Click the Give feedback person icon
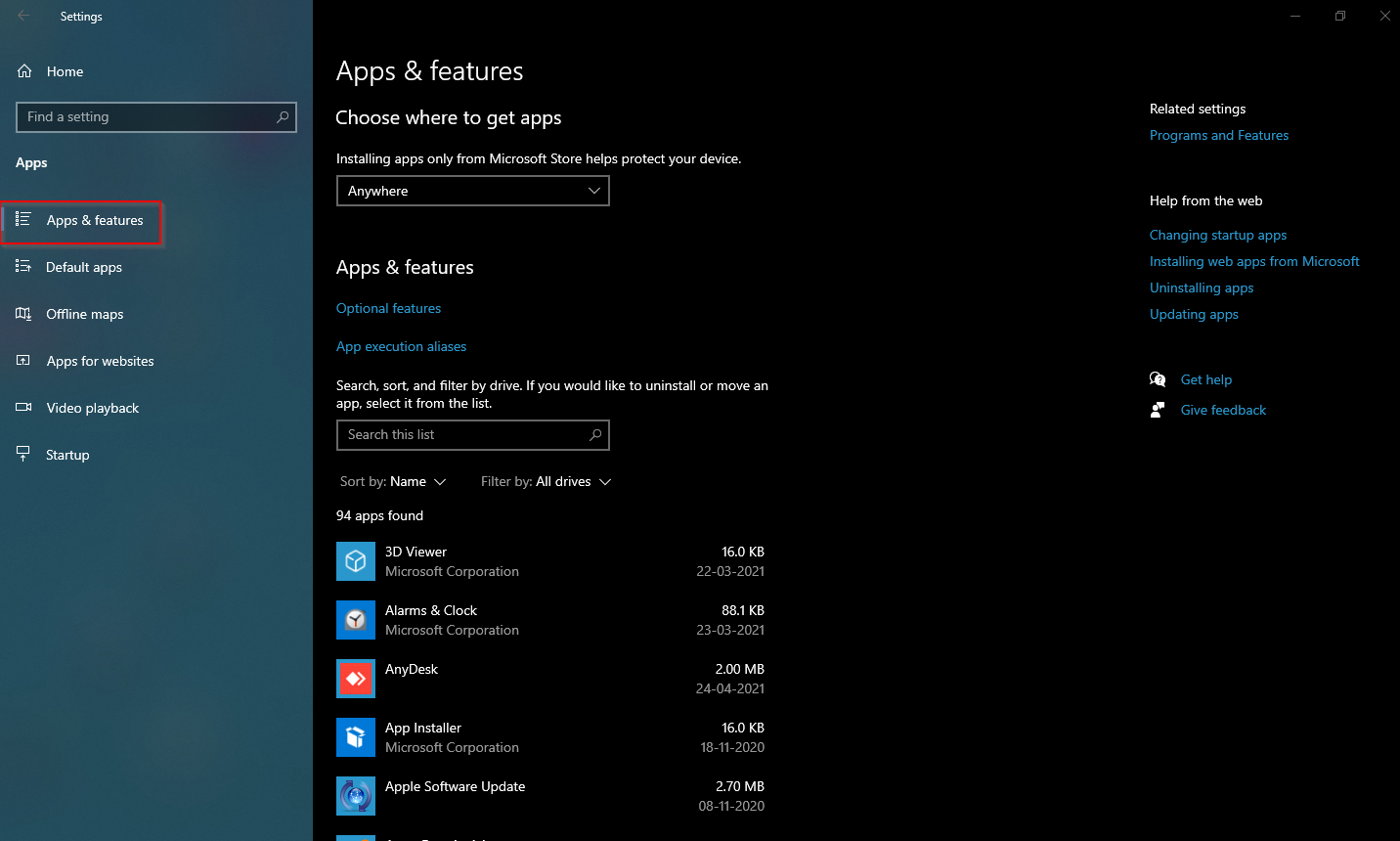 click(1158, 410)
